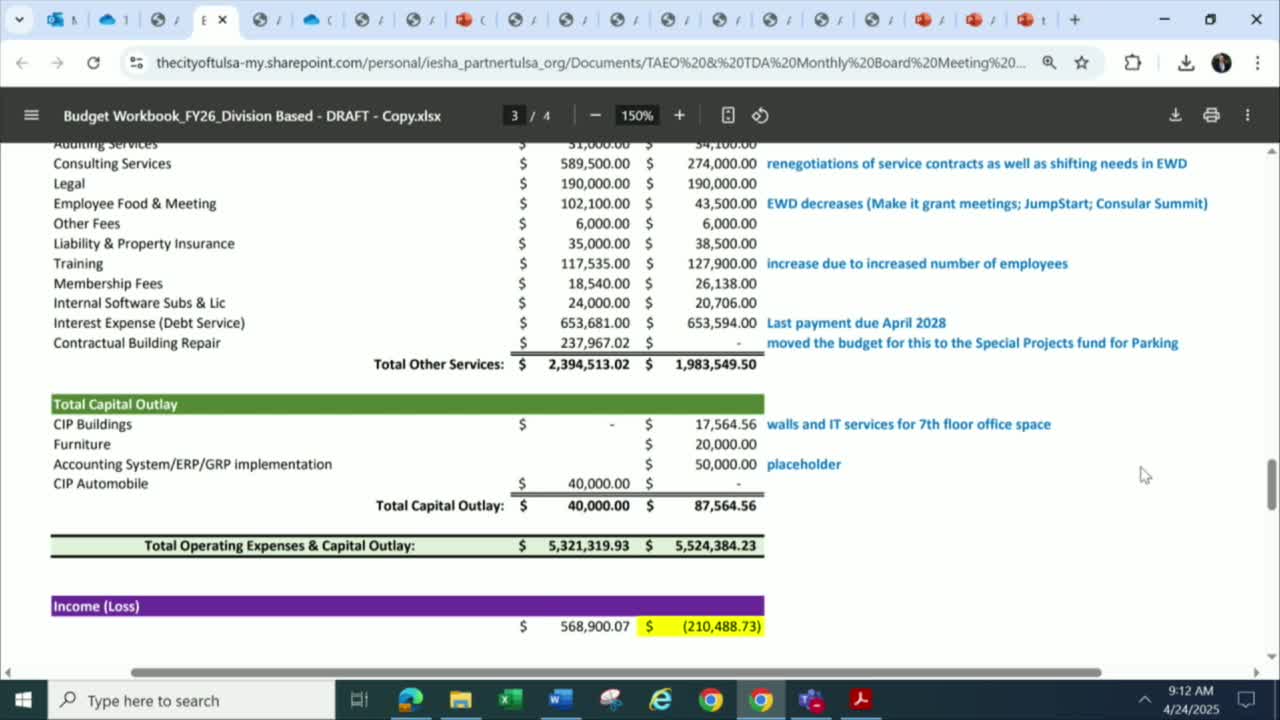Bookmark this tab with the star
Screen dimensions: 1280x720
pyautogui.click(x=1081, y=63)
